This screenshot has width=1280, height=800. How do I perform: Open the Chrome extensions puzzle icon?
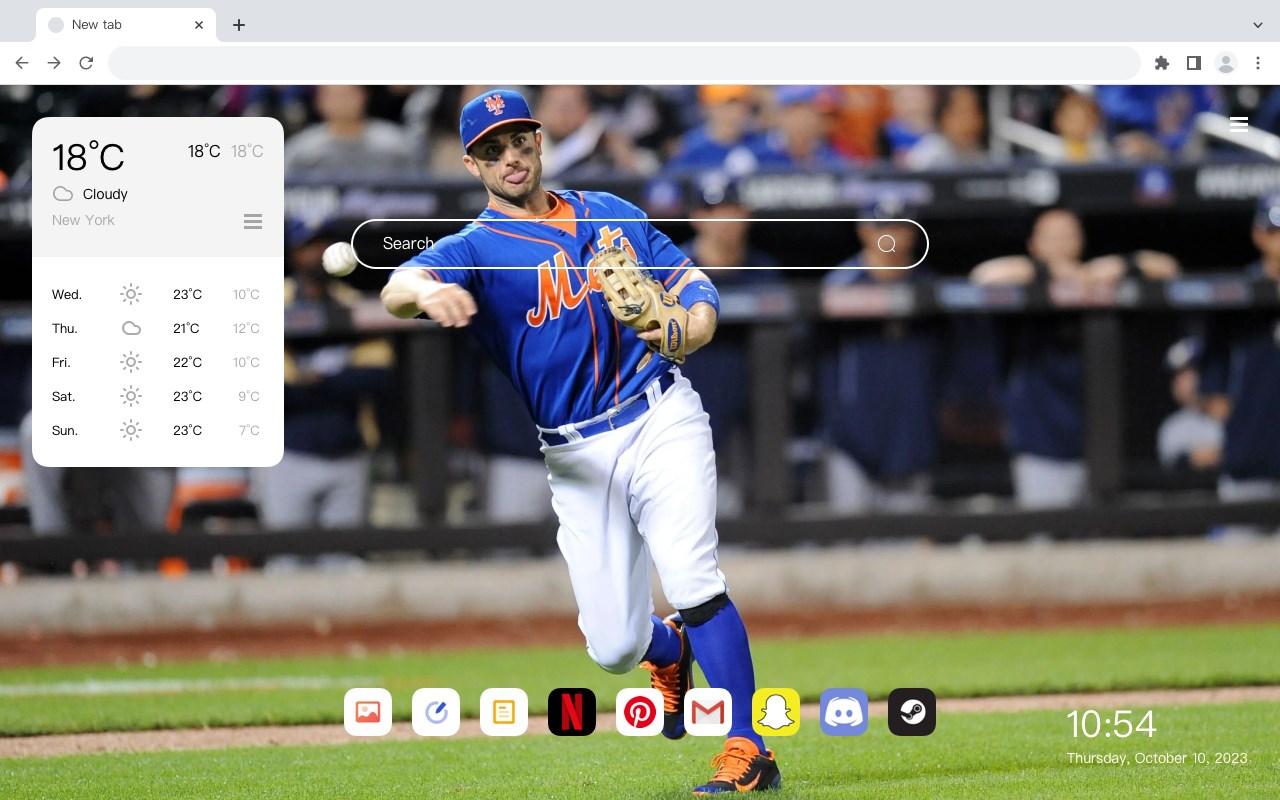1161,63
